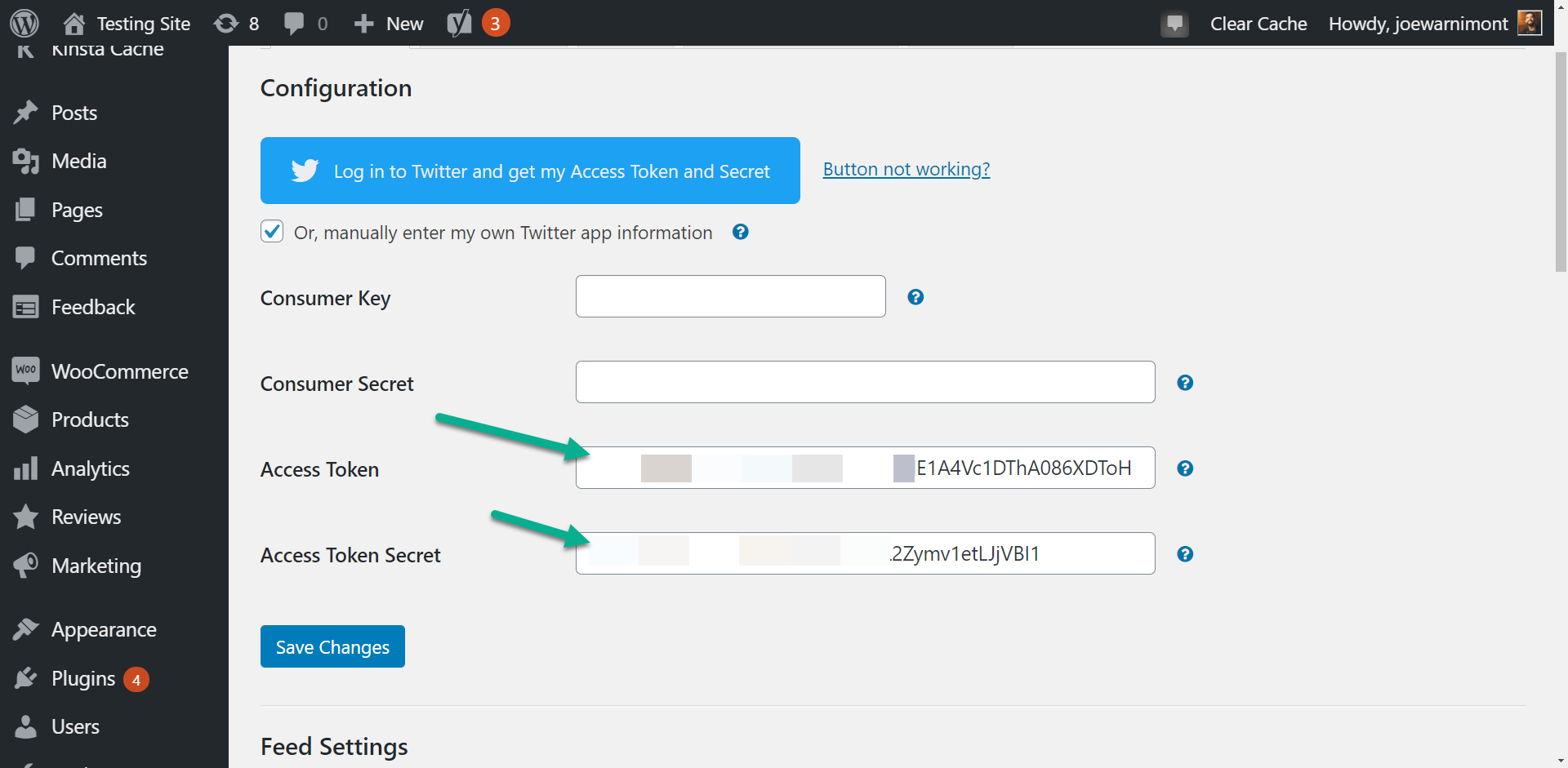The image size is (1568, 768).
Task: Click the help icon beside Consumer Secret
Action: (x=1185, y=383)
